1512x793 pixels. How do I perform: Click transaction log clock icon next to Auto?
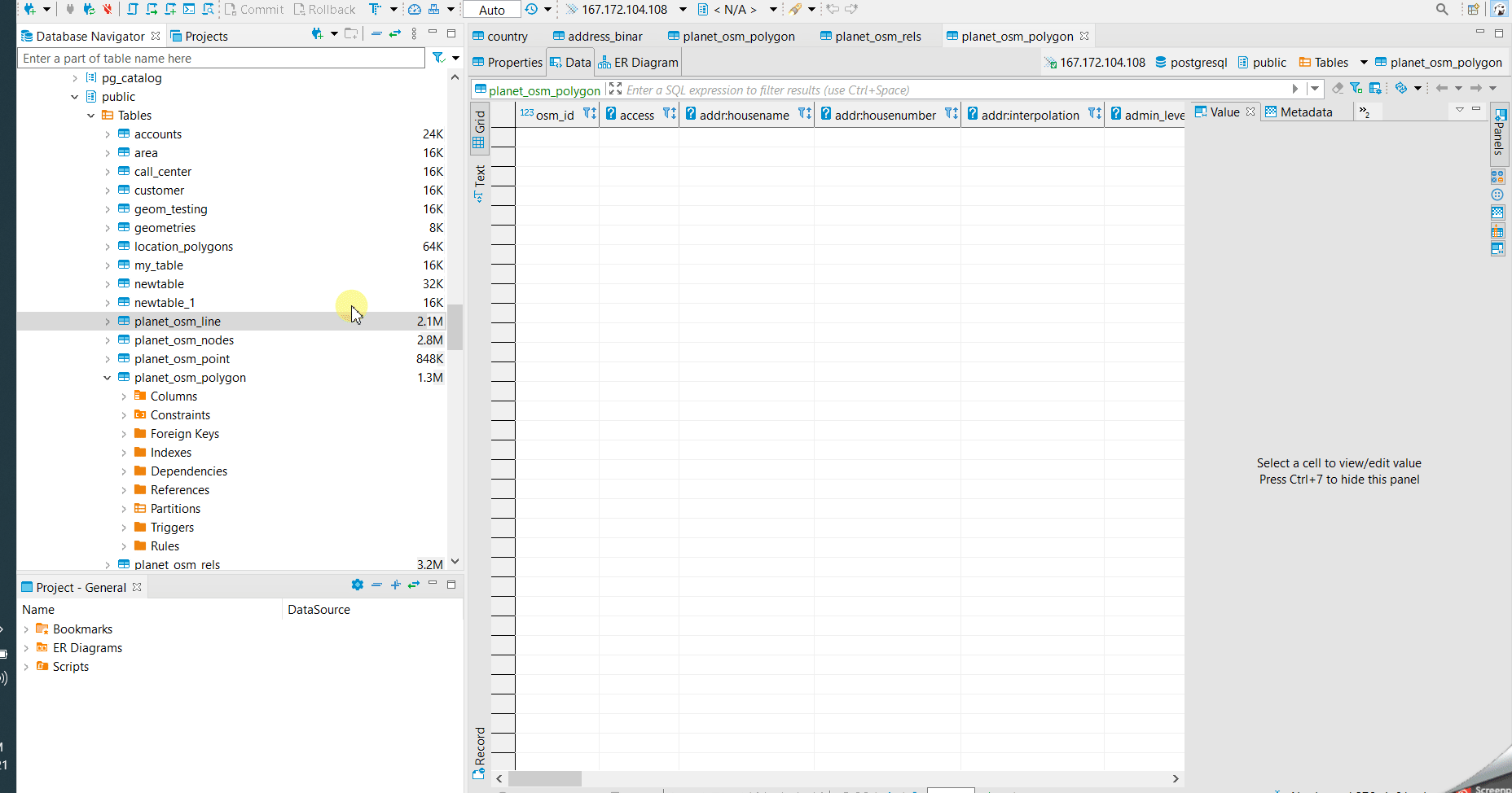(531, 9)
